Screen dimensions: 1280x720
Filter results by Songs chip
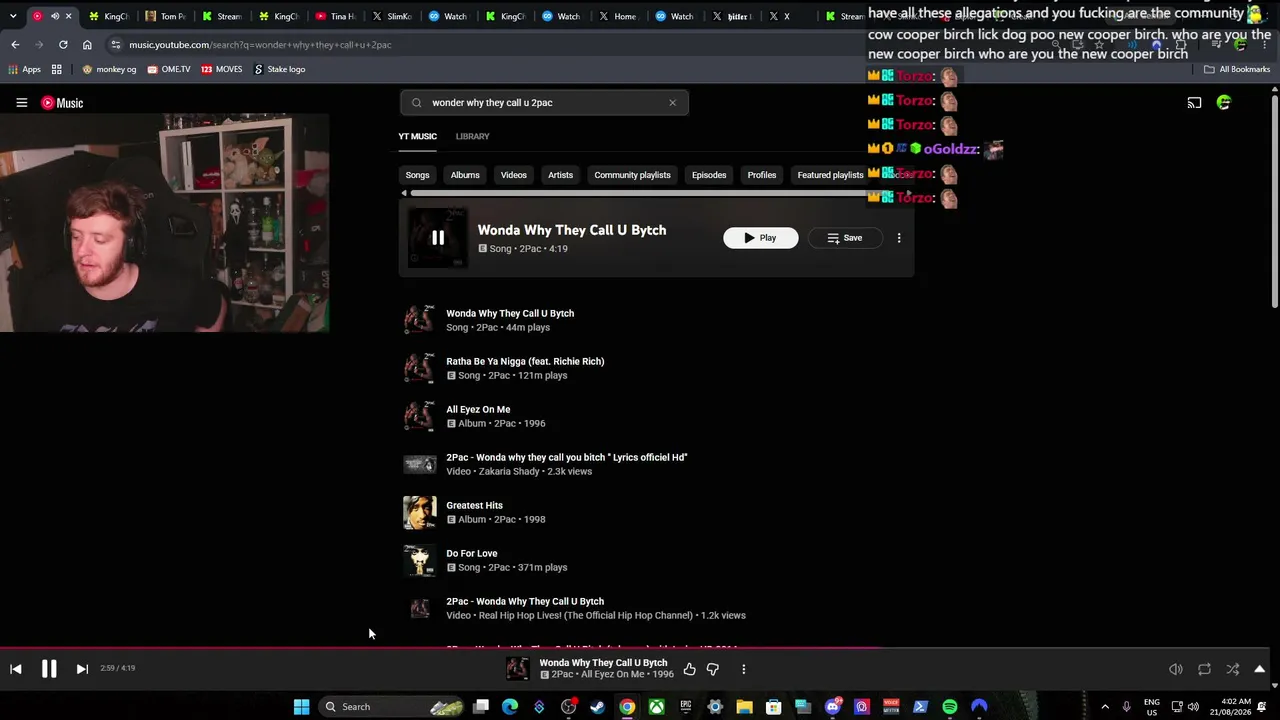(x=418, y=175)
